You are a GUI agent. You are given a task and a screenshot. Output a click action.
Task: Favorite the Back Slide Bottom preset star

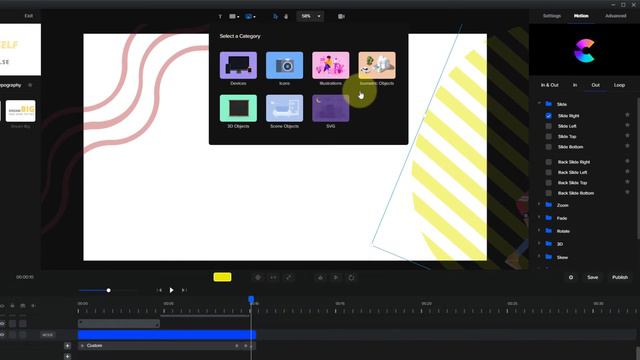(627, 192)
